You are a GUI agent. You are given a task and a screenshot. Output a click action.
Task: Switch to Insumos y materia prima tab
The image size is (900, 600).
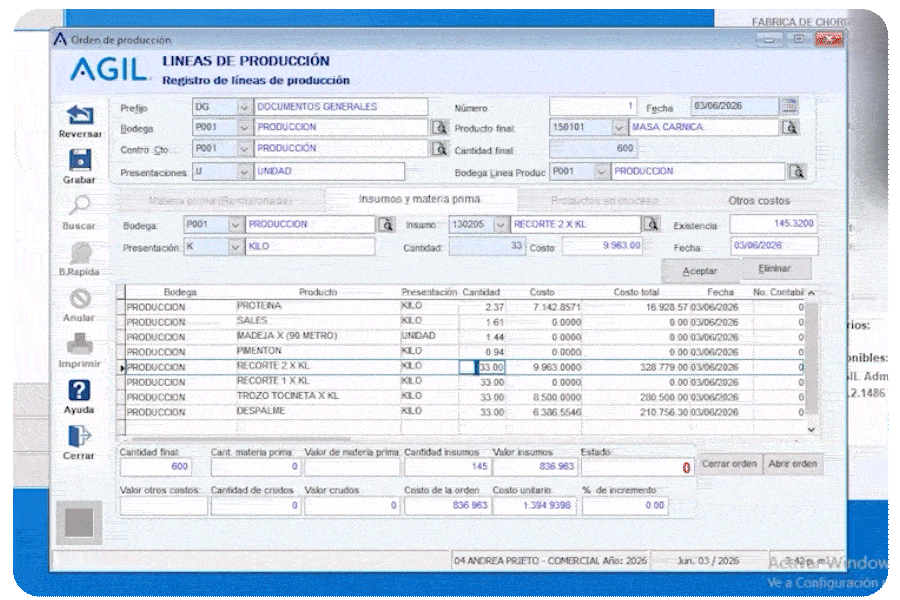click(x=420, y=199)
